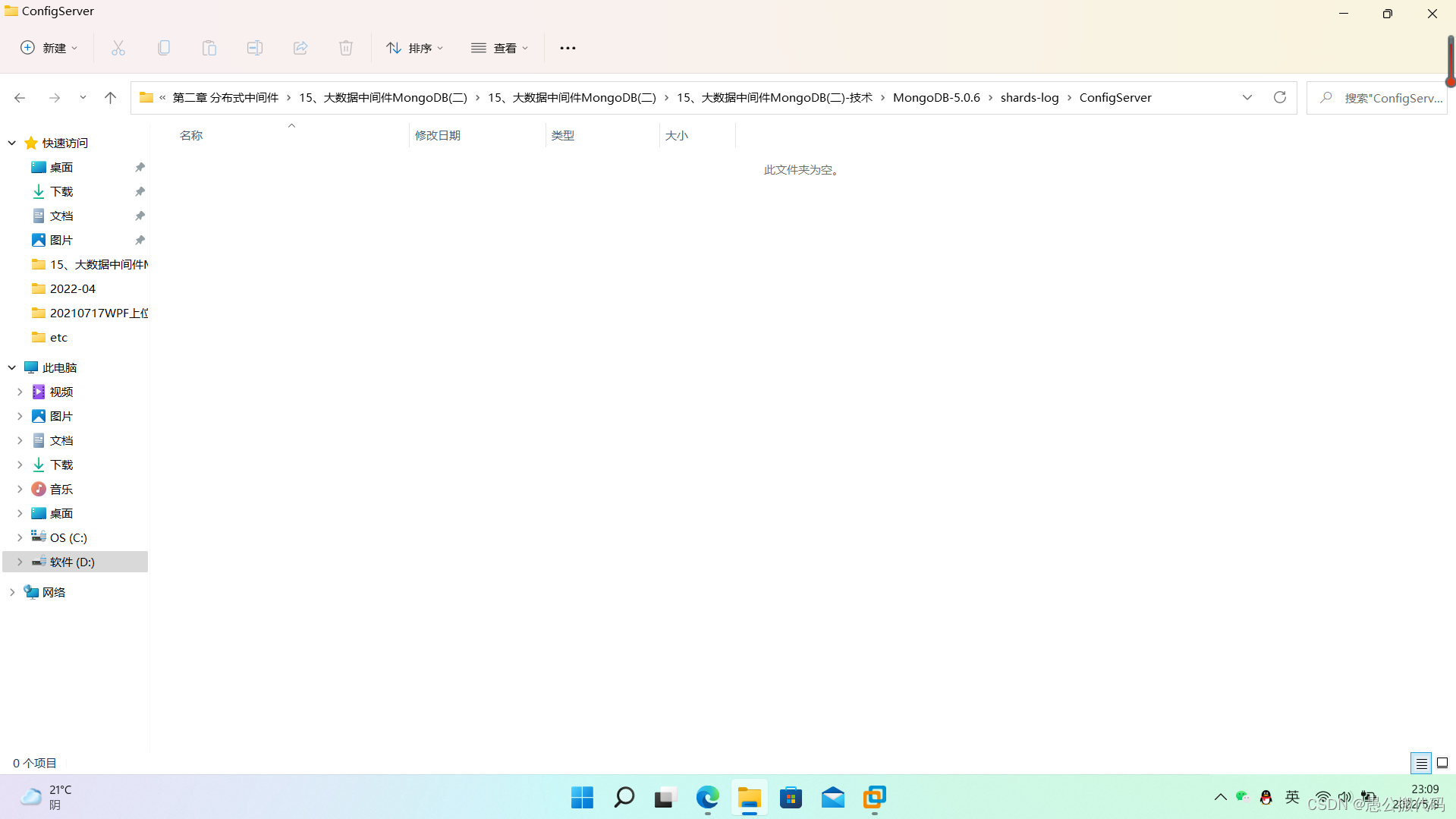Click the 新建 new item button
The height and width of the screenshot is (819, 1456).
coord(48,47)
